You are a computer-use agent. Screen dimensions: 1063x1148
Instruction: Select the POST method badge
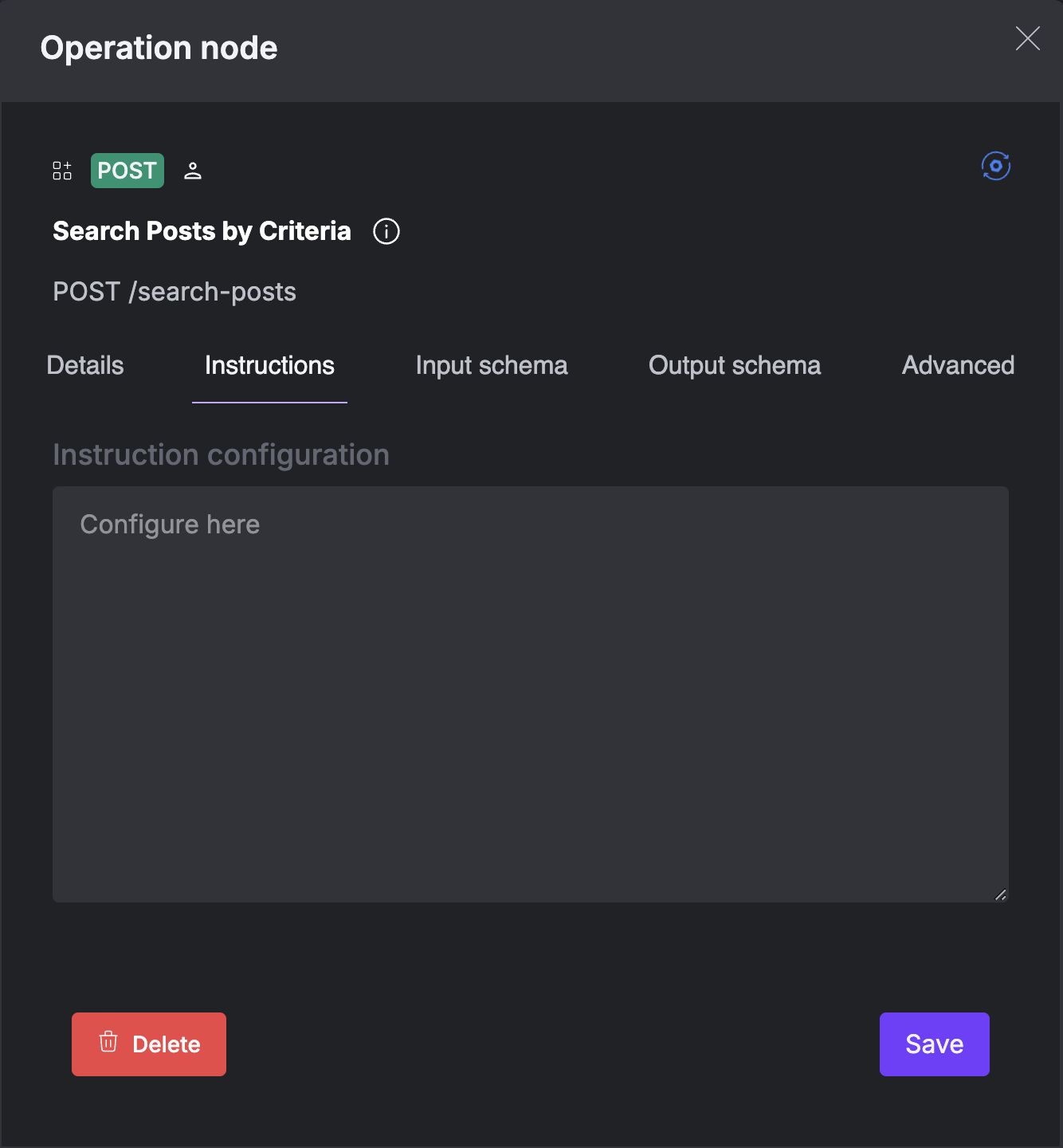(127, 170)
